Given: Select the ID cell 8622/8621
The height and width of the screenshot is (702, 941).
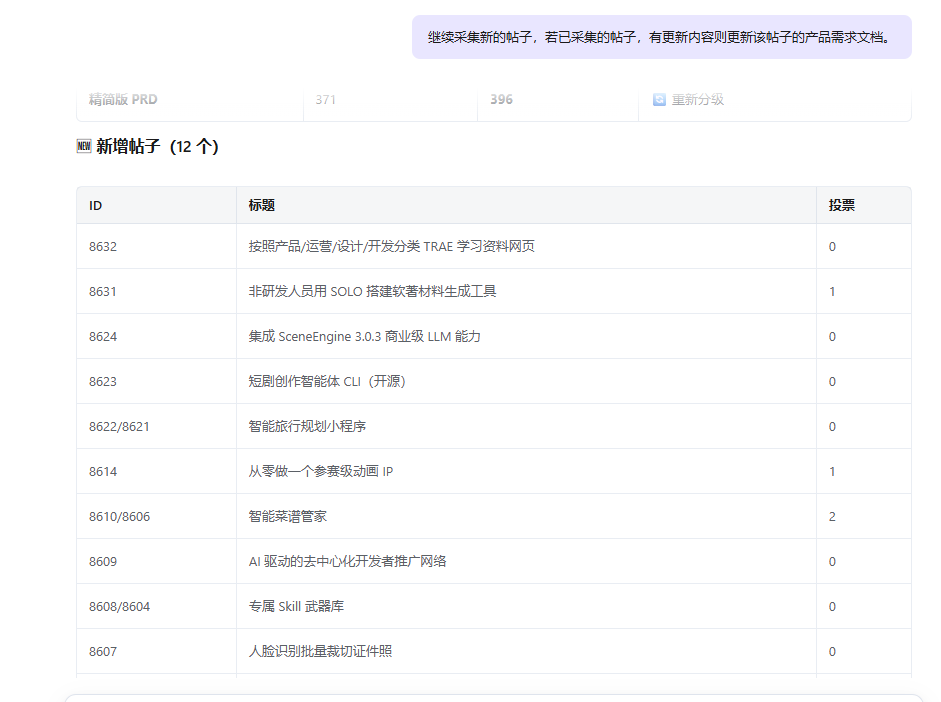Looking at the screenshot, I should (x=119, y=427).
